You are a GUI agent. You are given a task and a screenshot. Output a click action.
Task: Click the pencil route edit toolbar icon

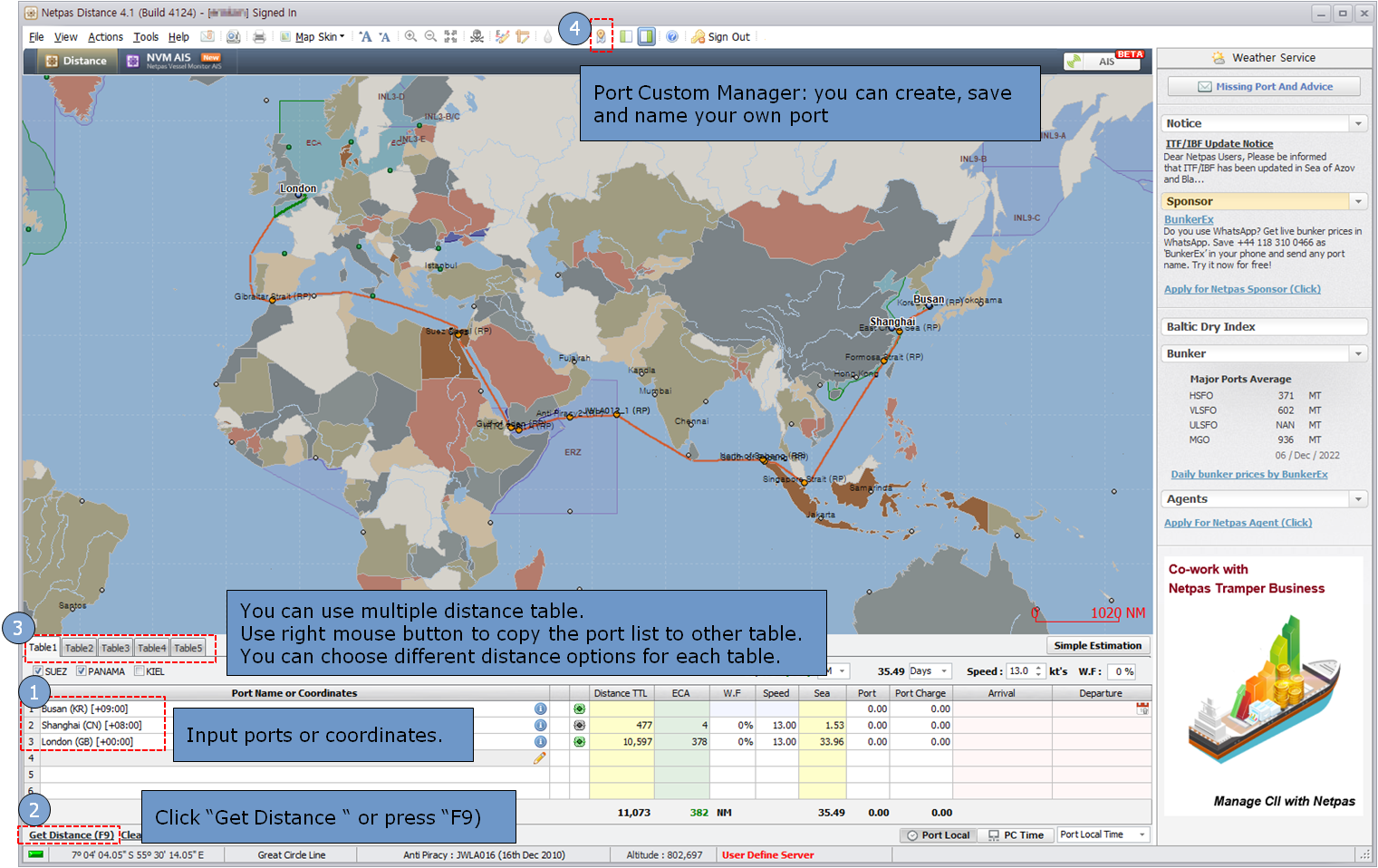click(x=503, y=37)
